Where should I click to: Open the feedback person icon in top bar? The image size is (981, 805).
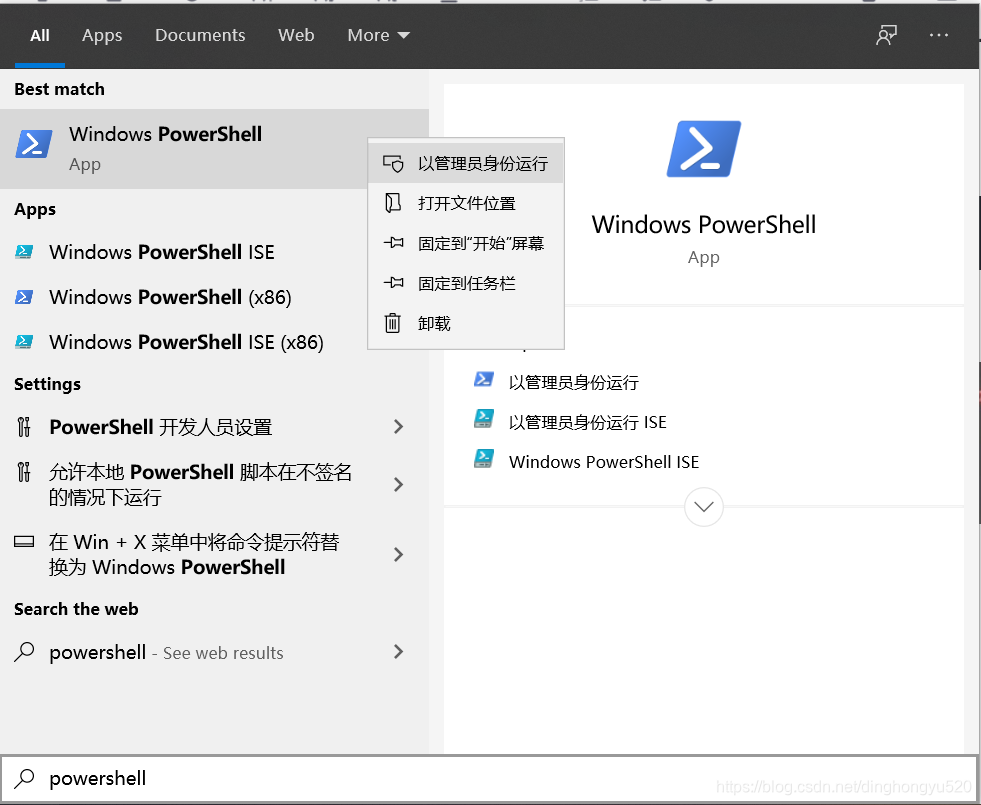pyautogui.click(x=887, y=35)
